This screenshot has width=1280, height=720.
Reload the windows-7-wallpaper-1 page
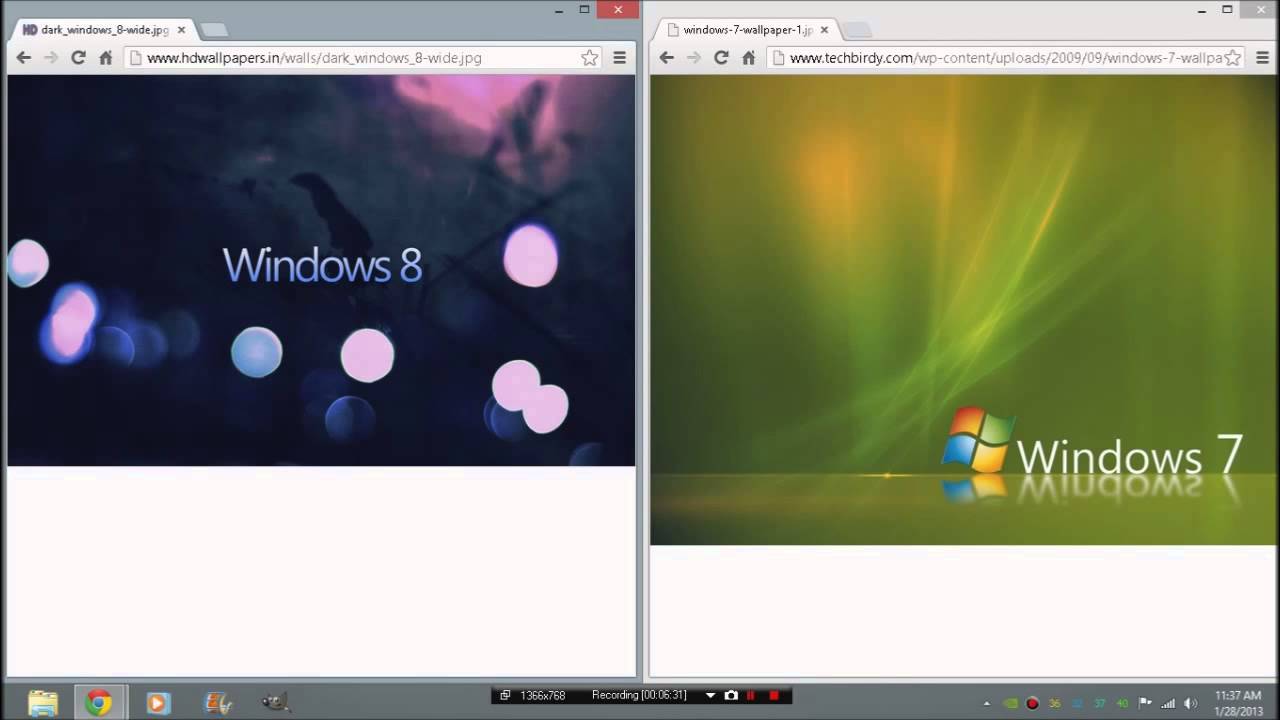[x=721, y=58]
